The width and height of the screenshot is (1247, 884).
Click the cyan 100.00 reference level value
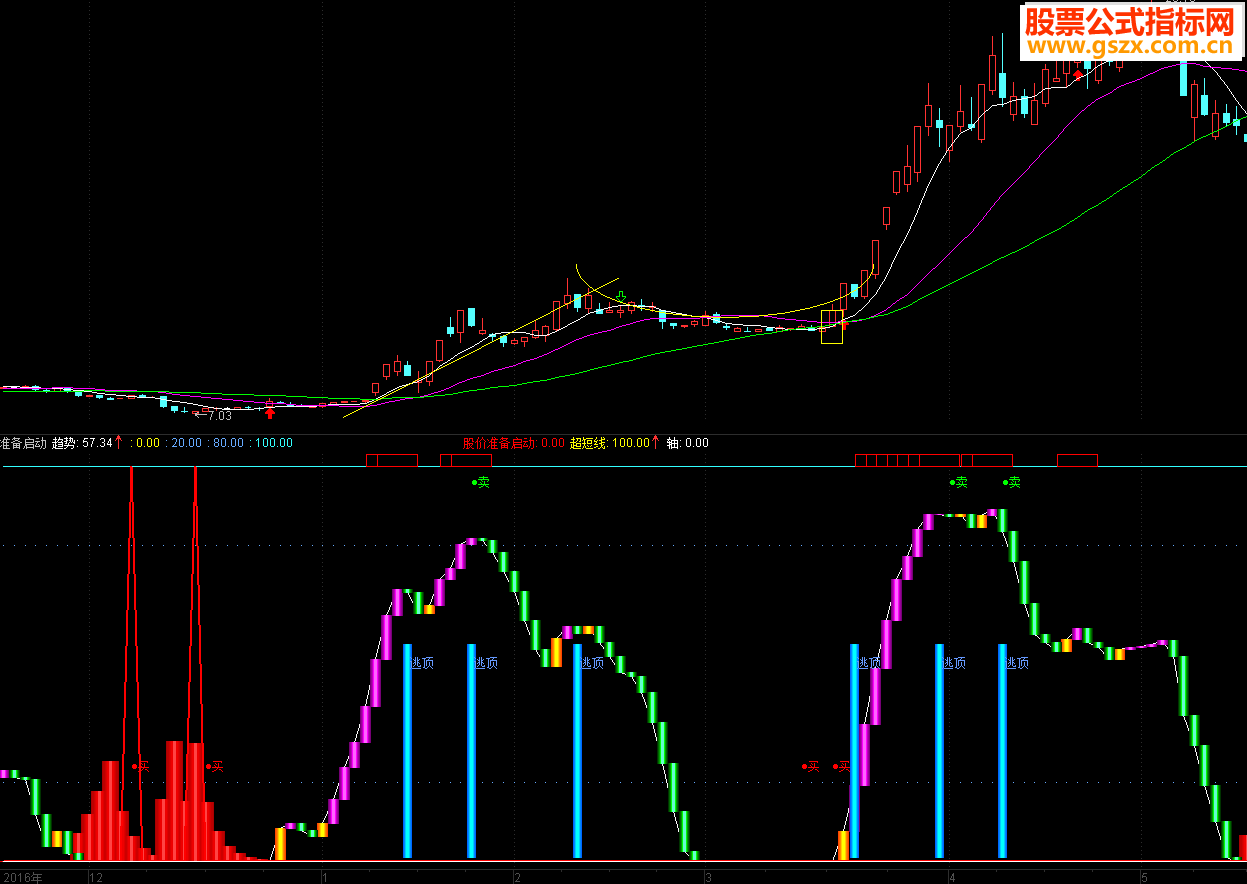(272, 443)
